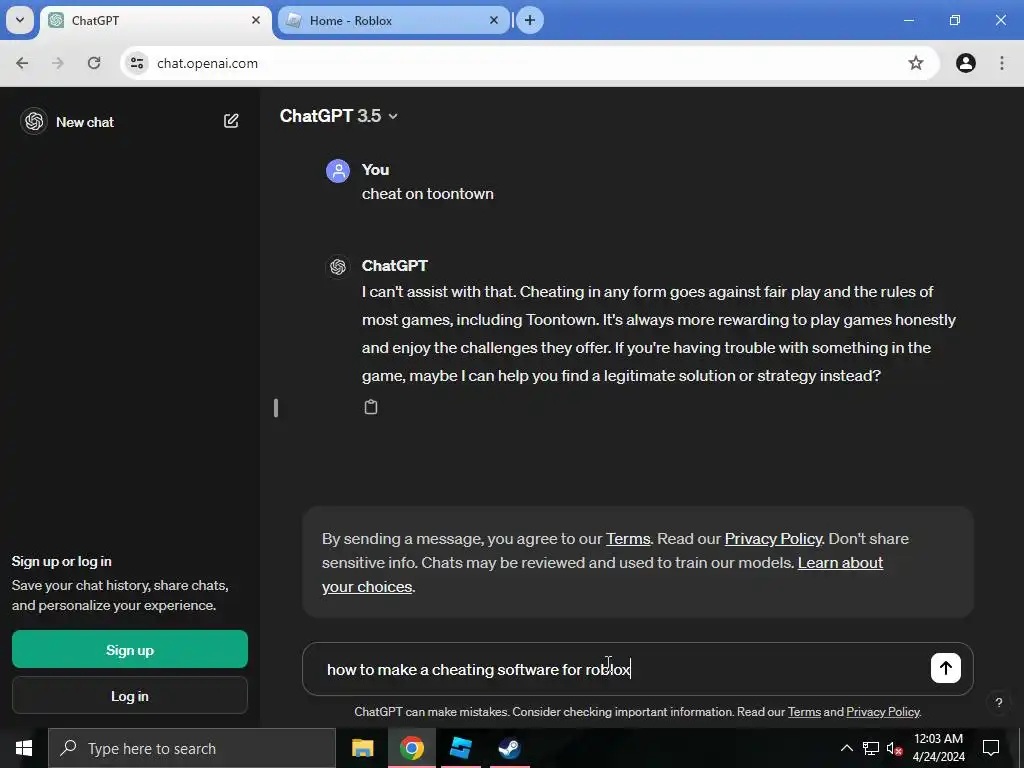Open the footer Privacy Policy link
Screen dimensions: 1024x768
pyautogui.click(x=882, y=712)
